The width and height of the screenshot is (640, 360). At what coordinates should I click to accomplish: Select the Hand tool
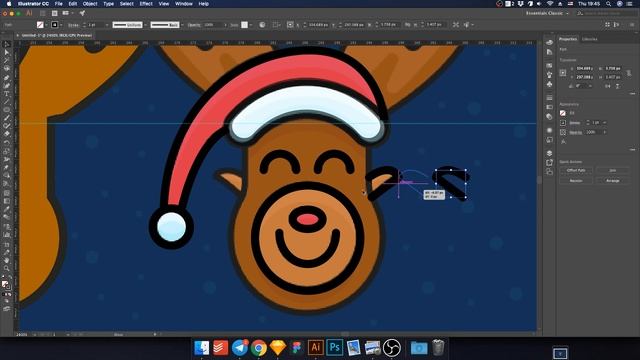pos(7,260)
